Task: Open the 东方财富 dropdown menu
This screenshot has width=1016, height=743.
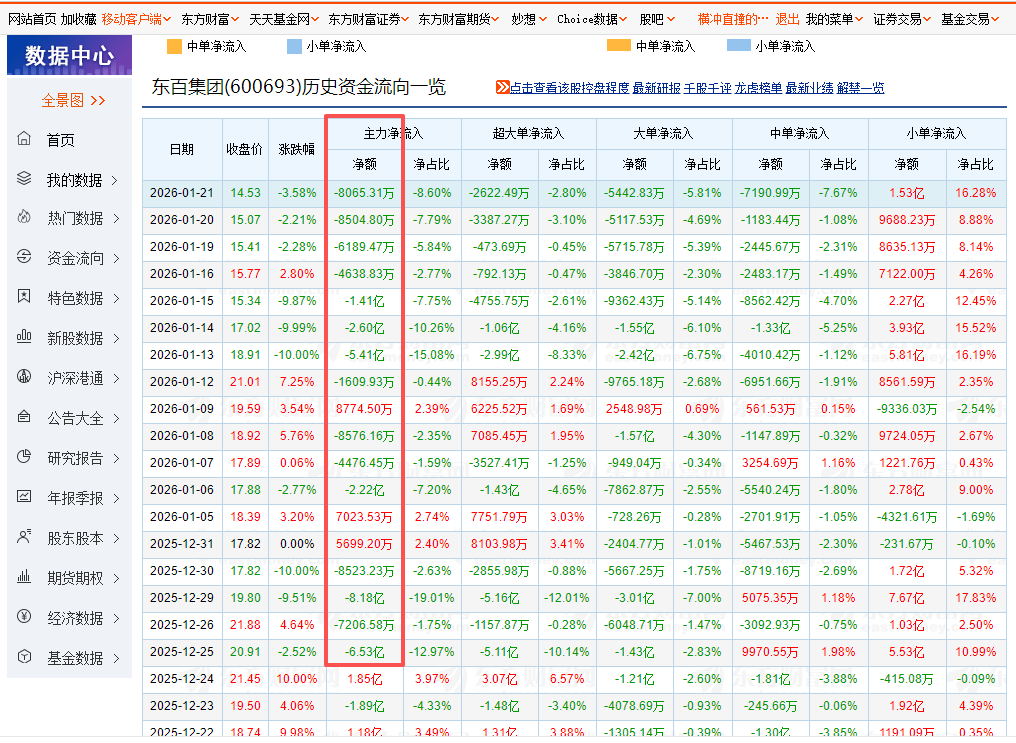Action: point(210,19)
